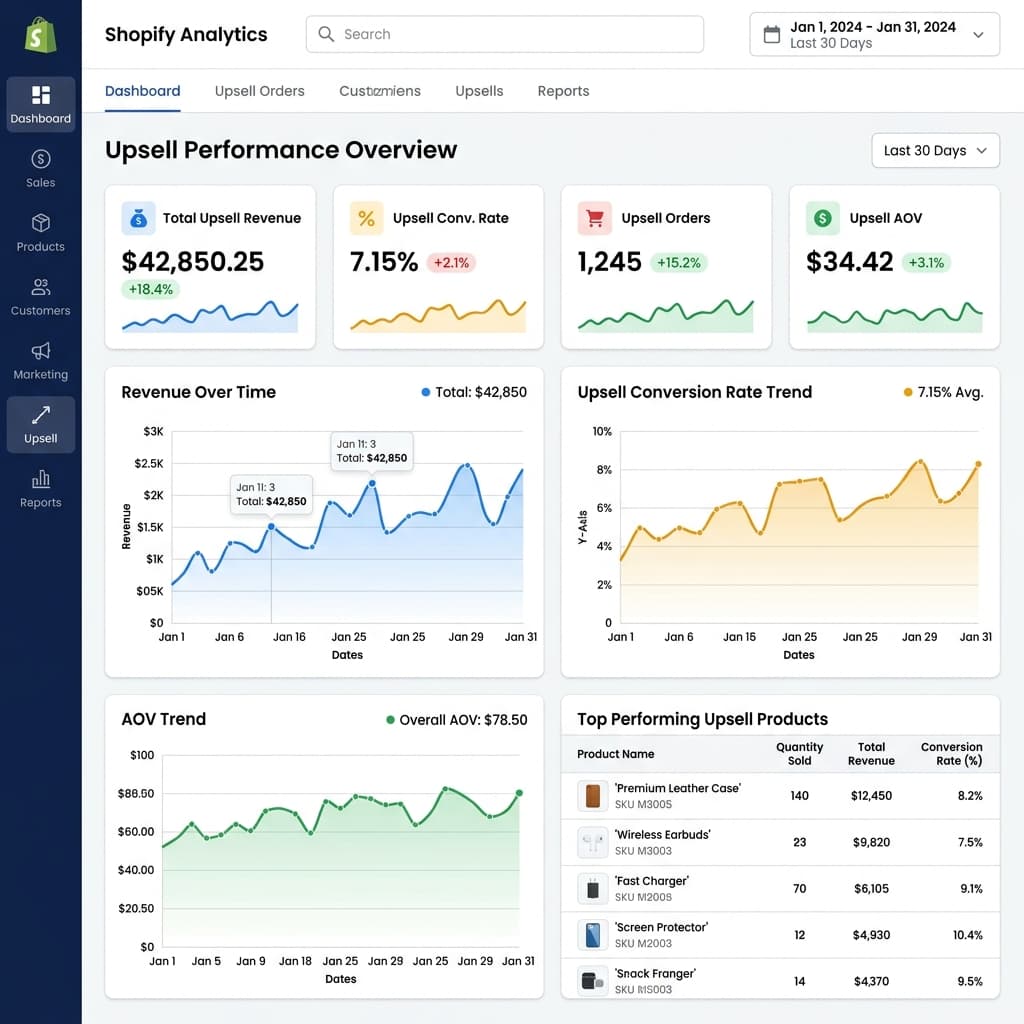The width and height of the screenshot is (1024, 1024).
Task: Click the AOV Trend chart title
Action: tap(163, 720)
